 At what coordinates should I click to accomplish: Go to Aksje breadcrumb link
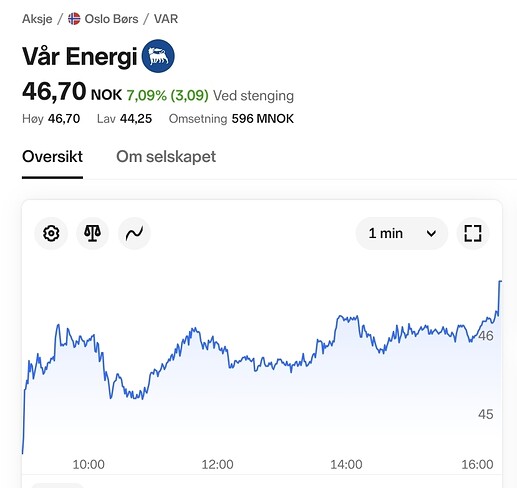[37, 19]
